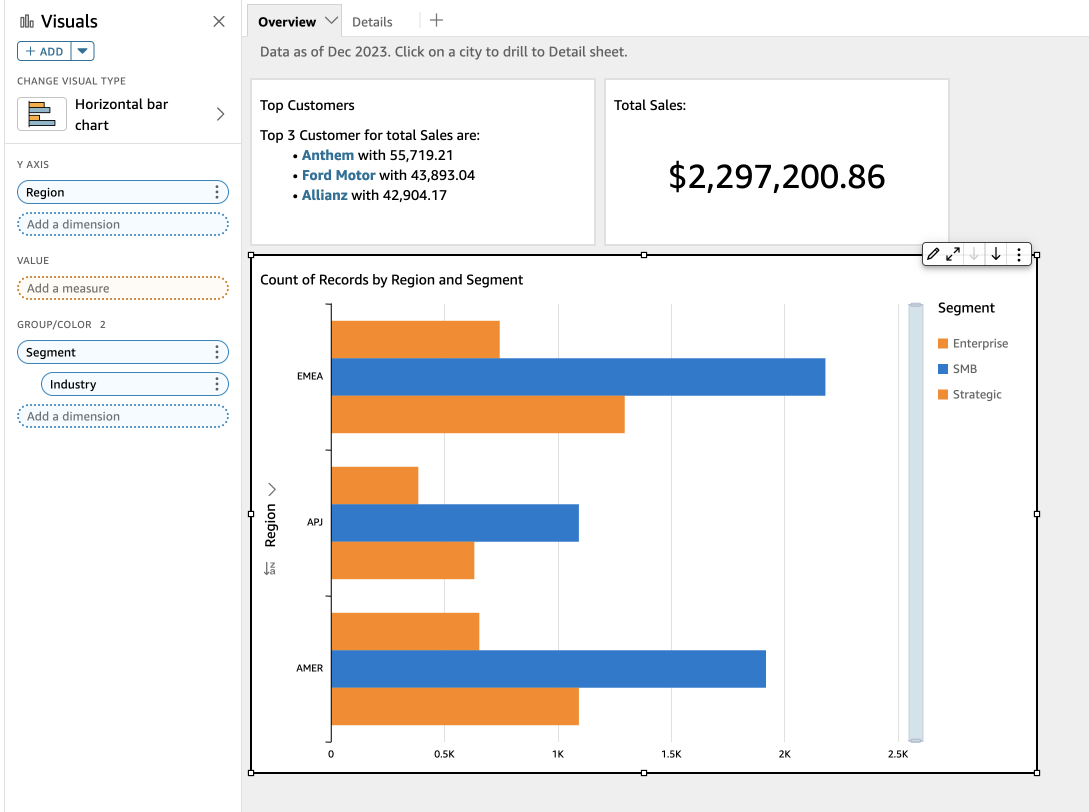Add a new sheet with the plus icon
1089x812 pixels.
436,20
